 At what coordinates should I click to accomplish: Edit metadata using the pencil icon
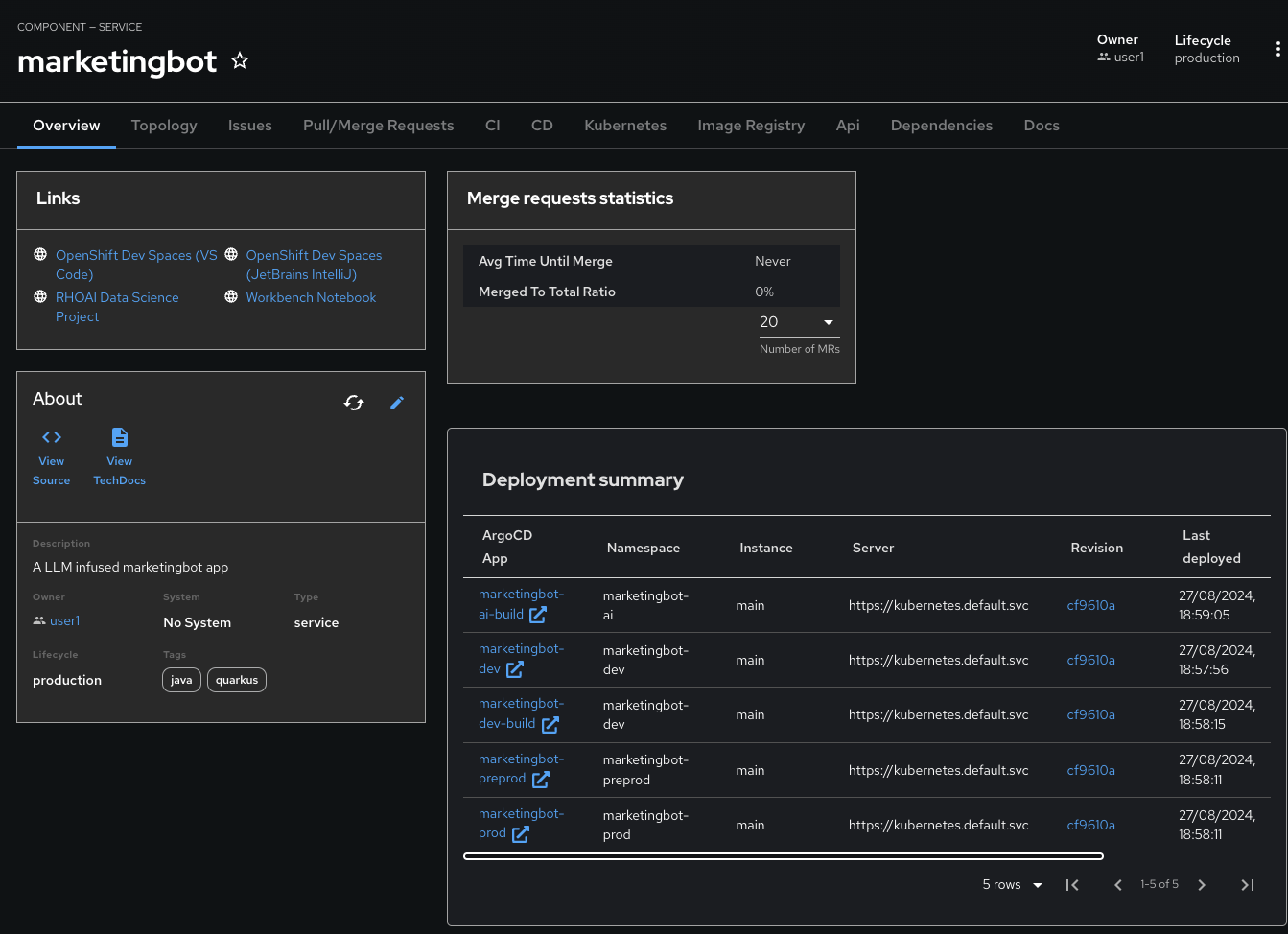[397, 403]
